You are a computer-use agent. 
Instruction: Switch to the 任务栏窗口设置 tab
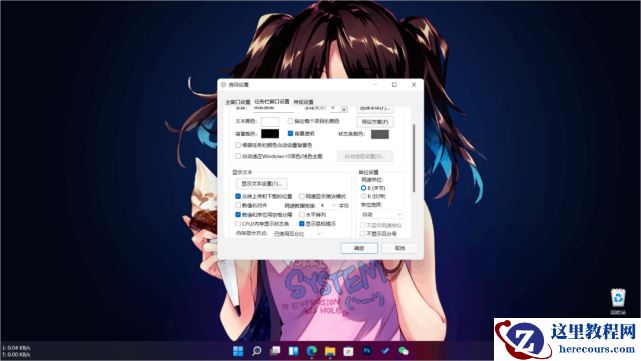(x=272, y=101)
